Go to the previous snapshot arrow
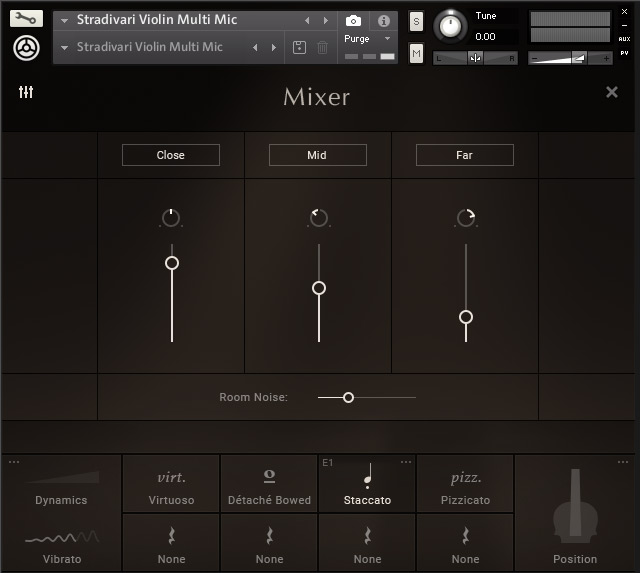 [x=255, y=47]
